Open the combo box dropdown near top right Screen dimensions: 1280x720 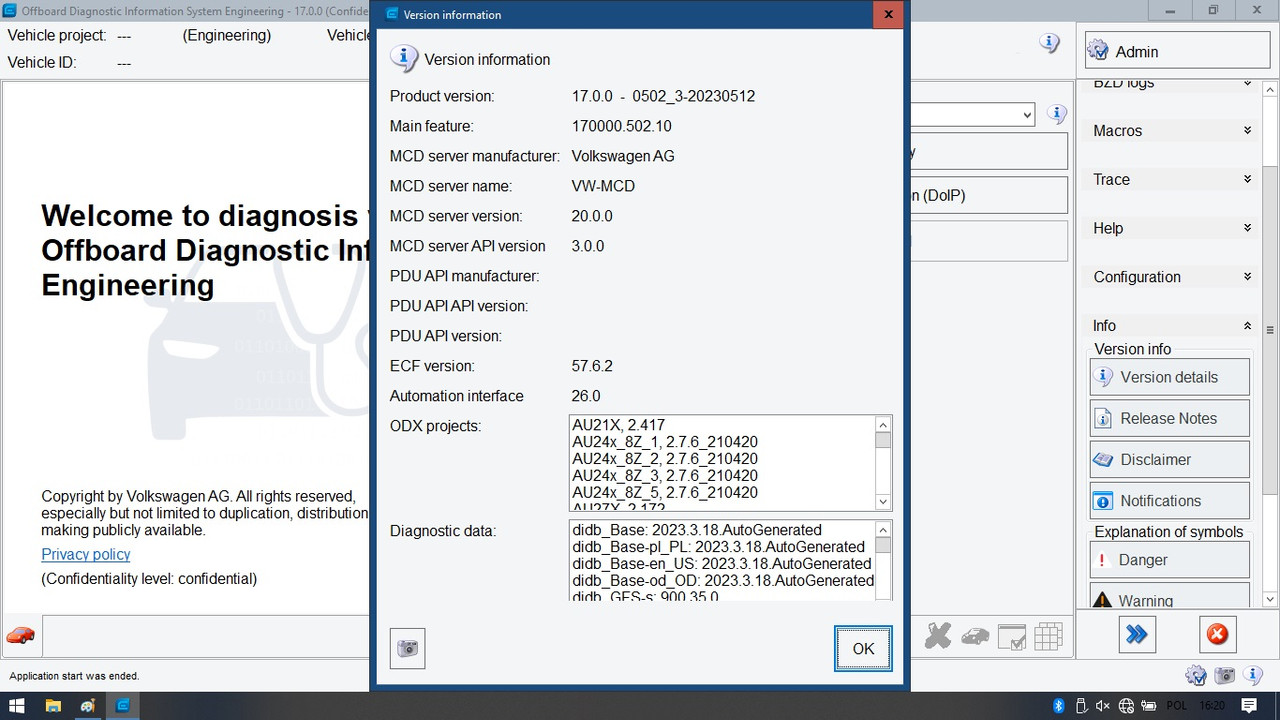tap(1026, 114)
